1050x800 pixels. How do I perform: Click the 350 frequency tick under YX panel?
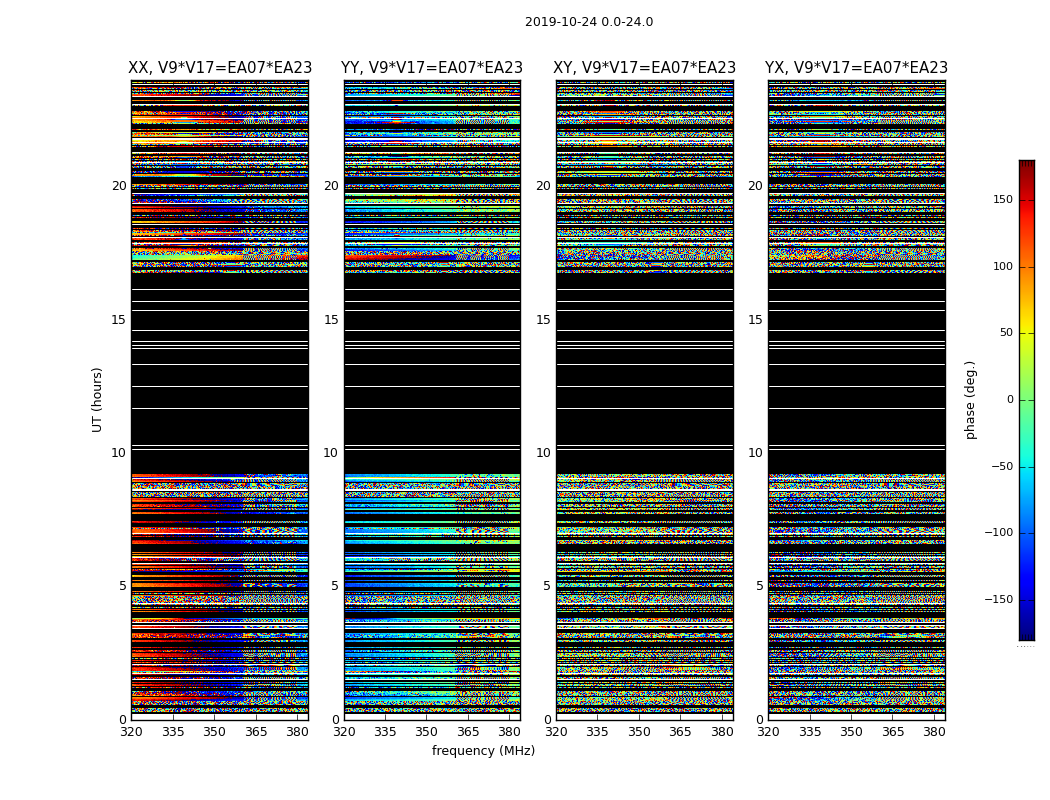coord(851,732)
